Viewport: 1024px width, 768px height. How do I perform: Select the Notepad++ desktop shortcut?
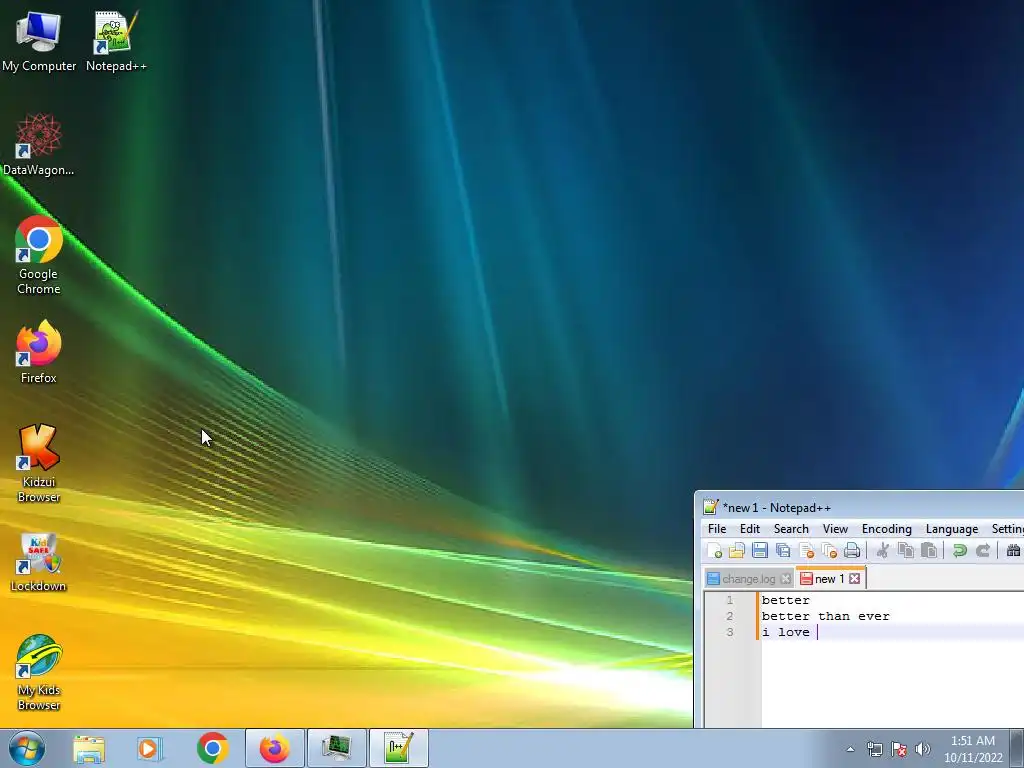click(116, 40)
